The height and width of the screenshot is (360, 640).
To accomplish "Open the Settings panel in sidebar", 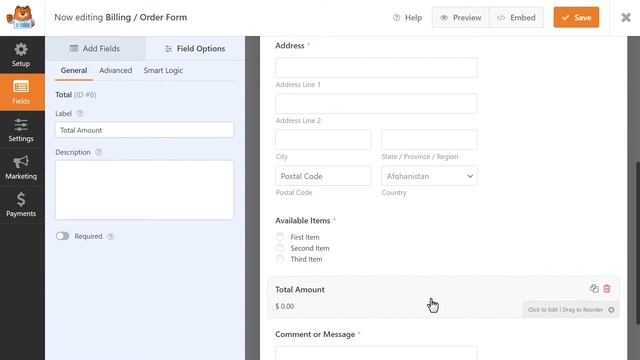I will pyautogui.click(x=21, y=130).
